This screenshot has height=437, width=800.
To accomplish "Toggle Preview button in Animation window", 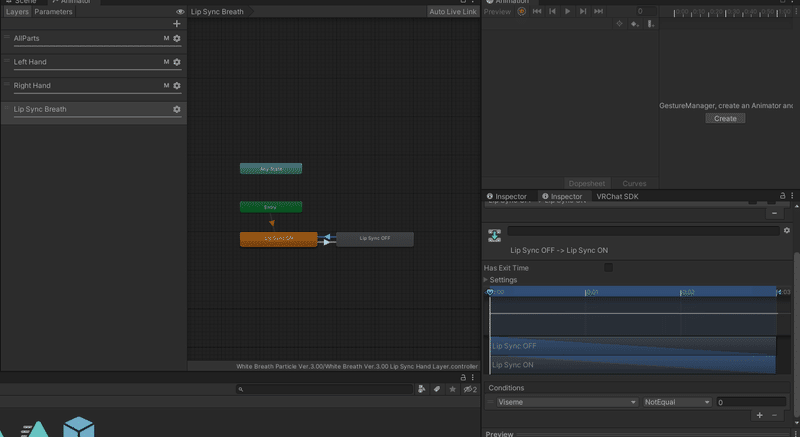I will click(x=497, y=11).
